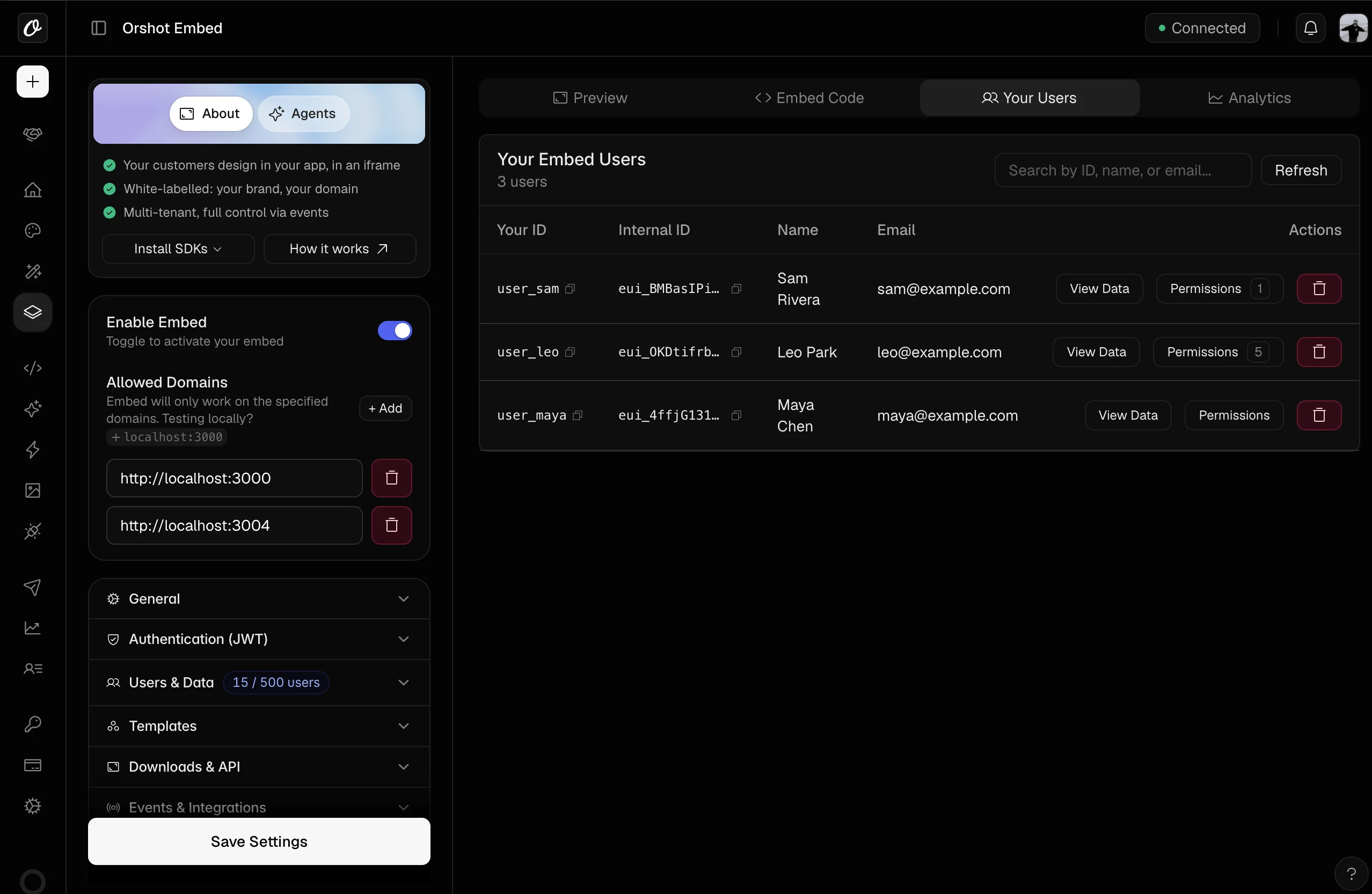Open the sparkle AI icon in sidebar
1372x894 pixels.
[33, 409]
